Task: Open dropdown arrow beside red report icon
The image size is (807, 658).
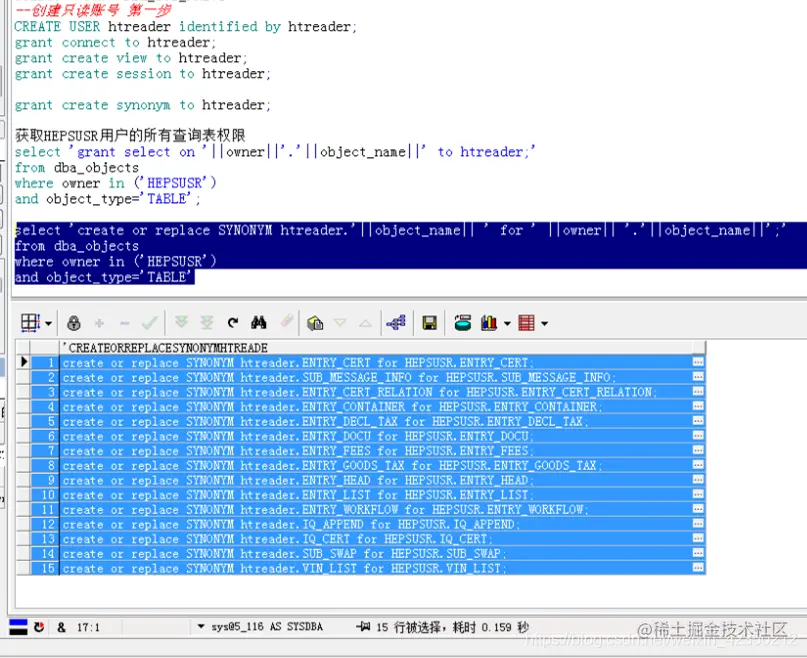Action: [545, 324]
